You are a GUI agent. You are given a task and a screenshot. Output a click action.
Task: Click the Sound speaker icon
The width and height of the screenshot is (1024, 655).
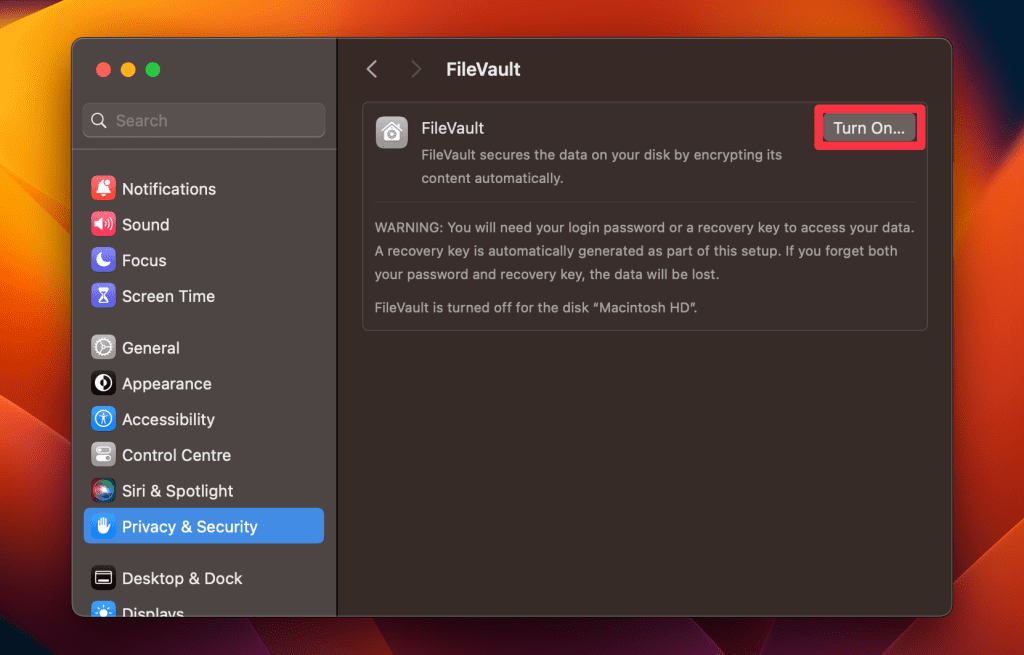coord(103,224)
